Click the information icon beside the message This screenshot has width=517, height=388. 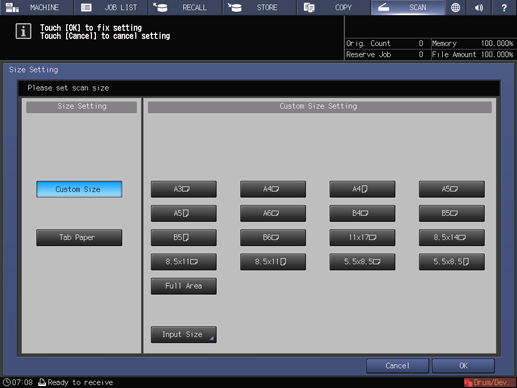(23, 31)
